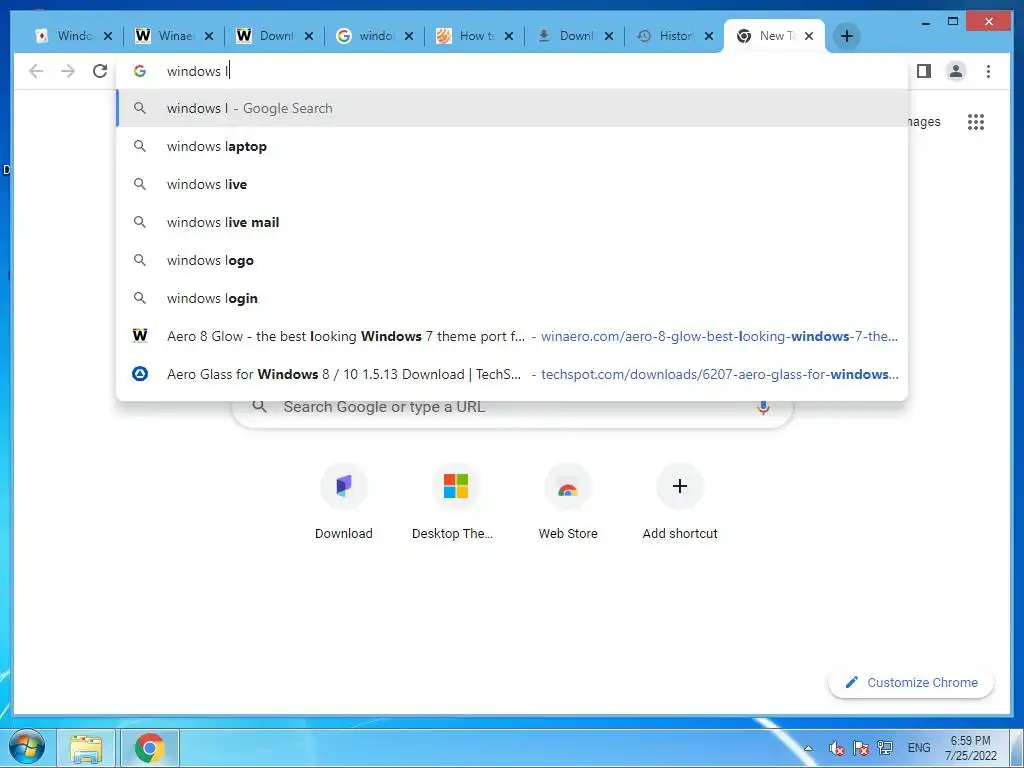Click the Customize Chrome button
Screen dimensions: 1024x768
pos(911,682)
